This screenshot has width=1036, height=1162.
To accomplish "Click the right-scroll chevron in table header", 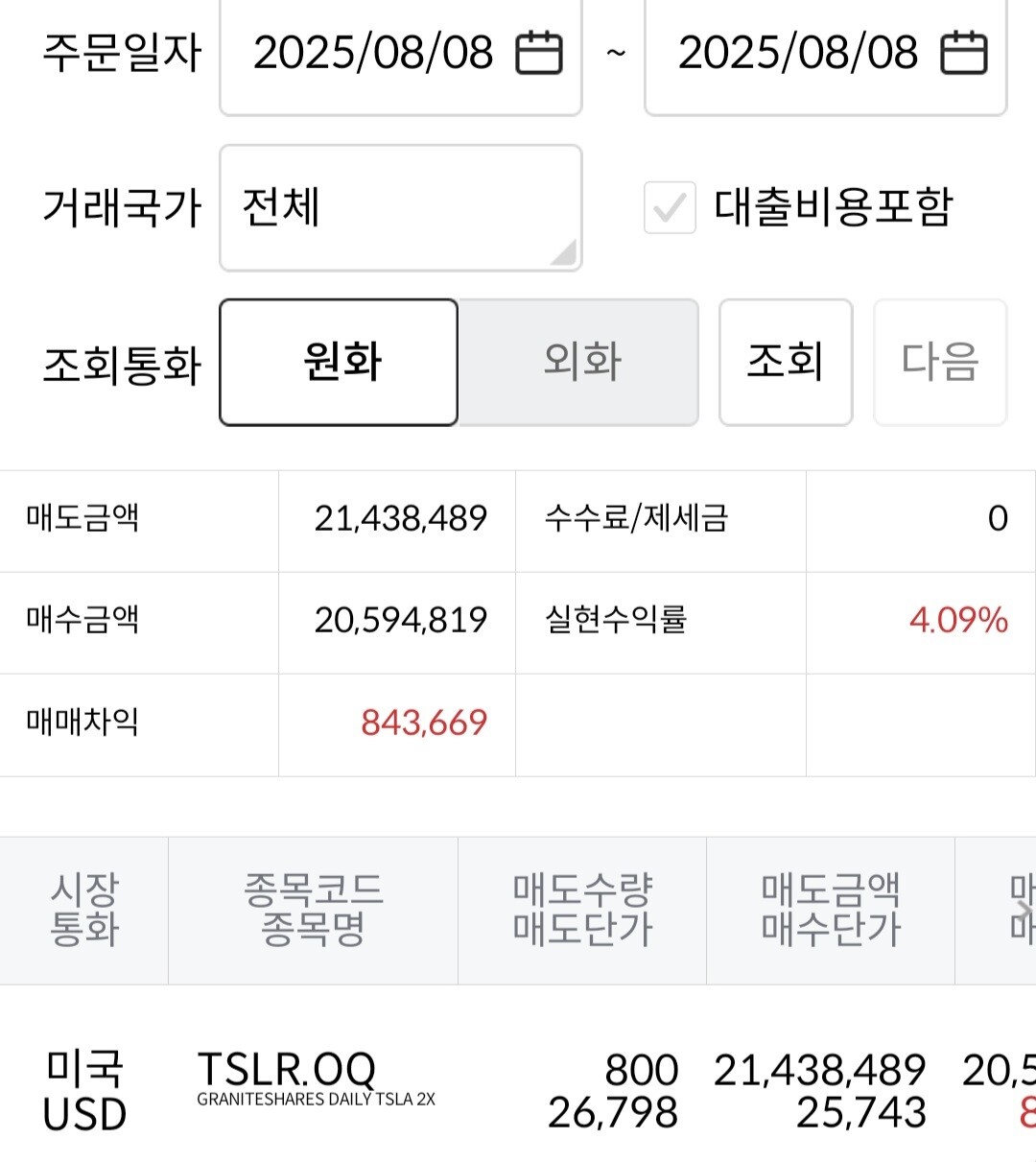I will pyautogui.click(x=1024, y=911).
